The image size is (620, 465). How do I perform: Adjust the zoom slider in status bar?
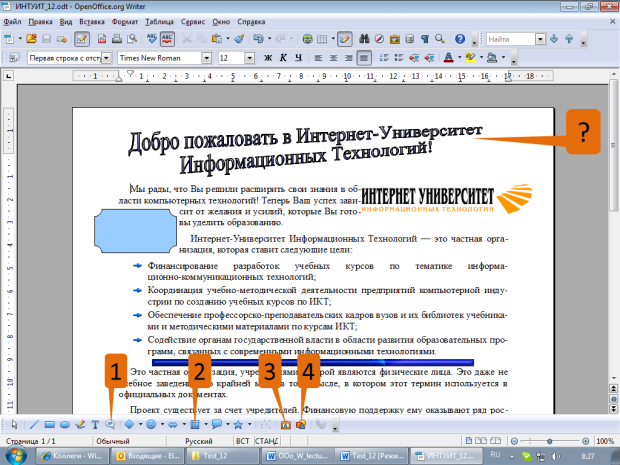pos(550,441)
